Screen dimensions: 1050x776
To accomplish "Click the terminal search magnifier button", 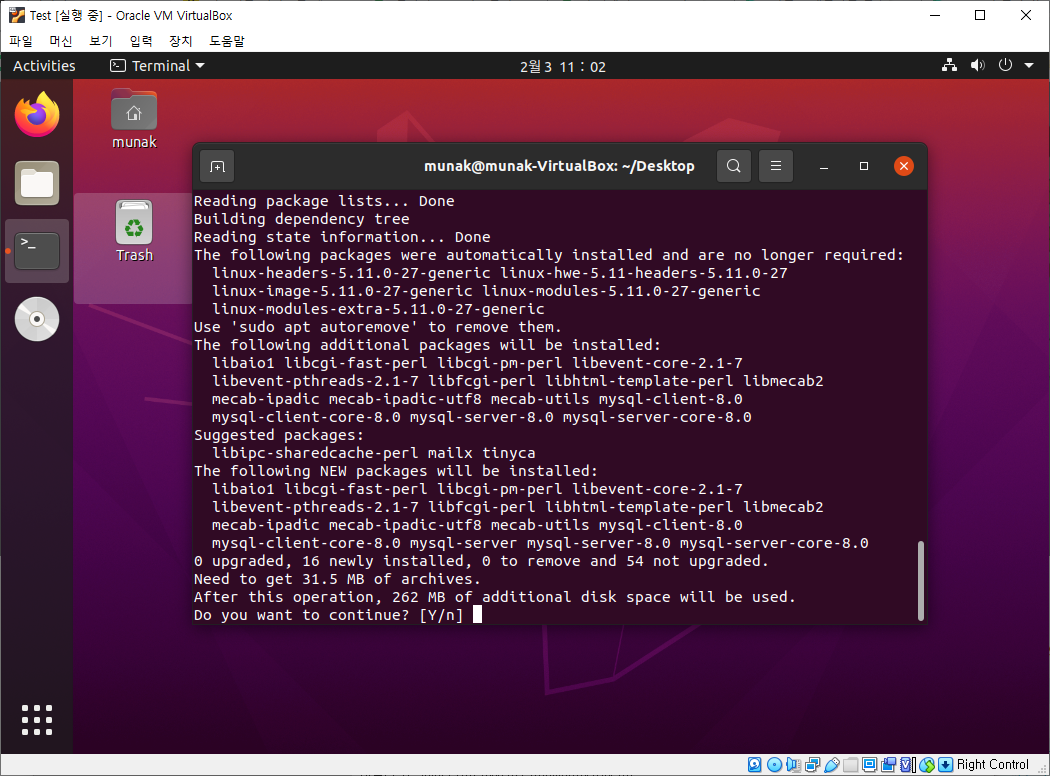I will (733, 166).
